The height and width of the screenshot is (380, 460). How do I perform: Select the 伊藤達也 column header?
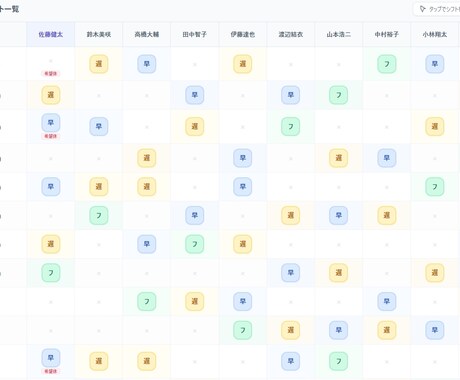(243, 34)
